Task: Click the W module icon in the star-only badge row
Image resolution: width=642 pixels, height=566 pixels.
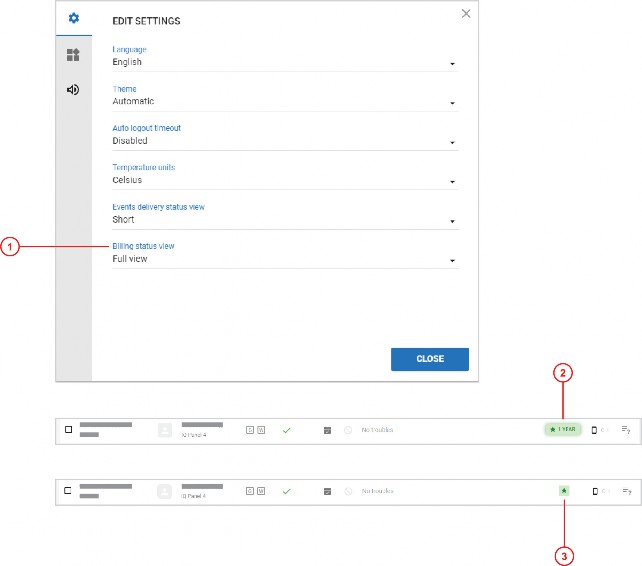Action: pos(261,491)
